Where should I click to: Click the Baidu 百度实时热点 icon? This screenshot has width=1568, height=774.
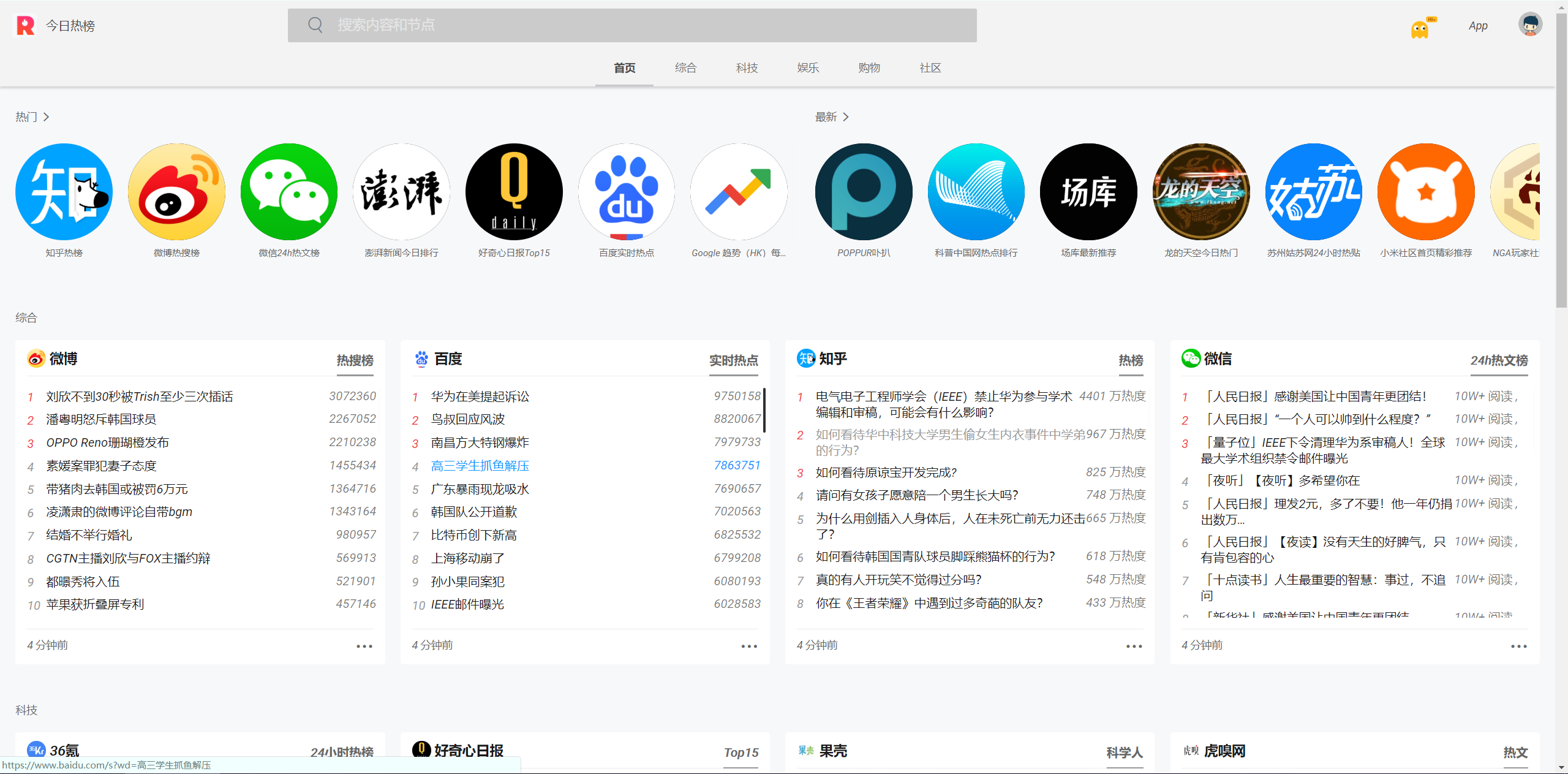pyautogui.click(x=626, y=192)
